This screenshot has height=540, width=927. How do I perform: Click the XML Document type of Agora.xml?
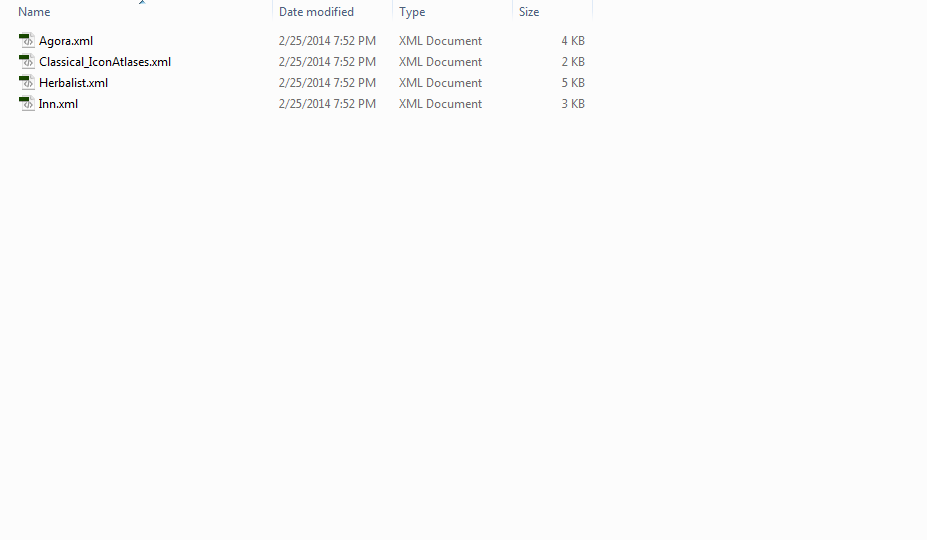click(440, 41)
